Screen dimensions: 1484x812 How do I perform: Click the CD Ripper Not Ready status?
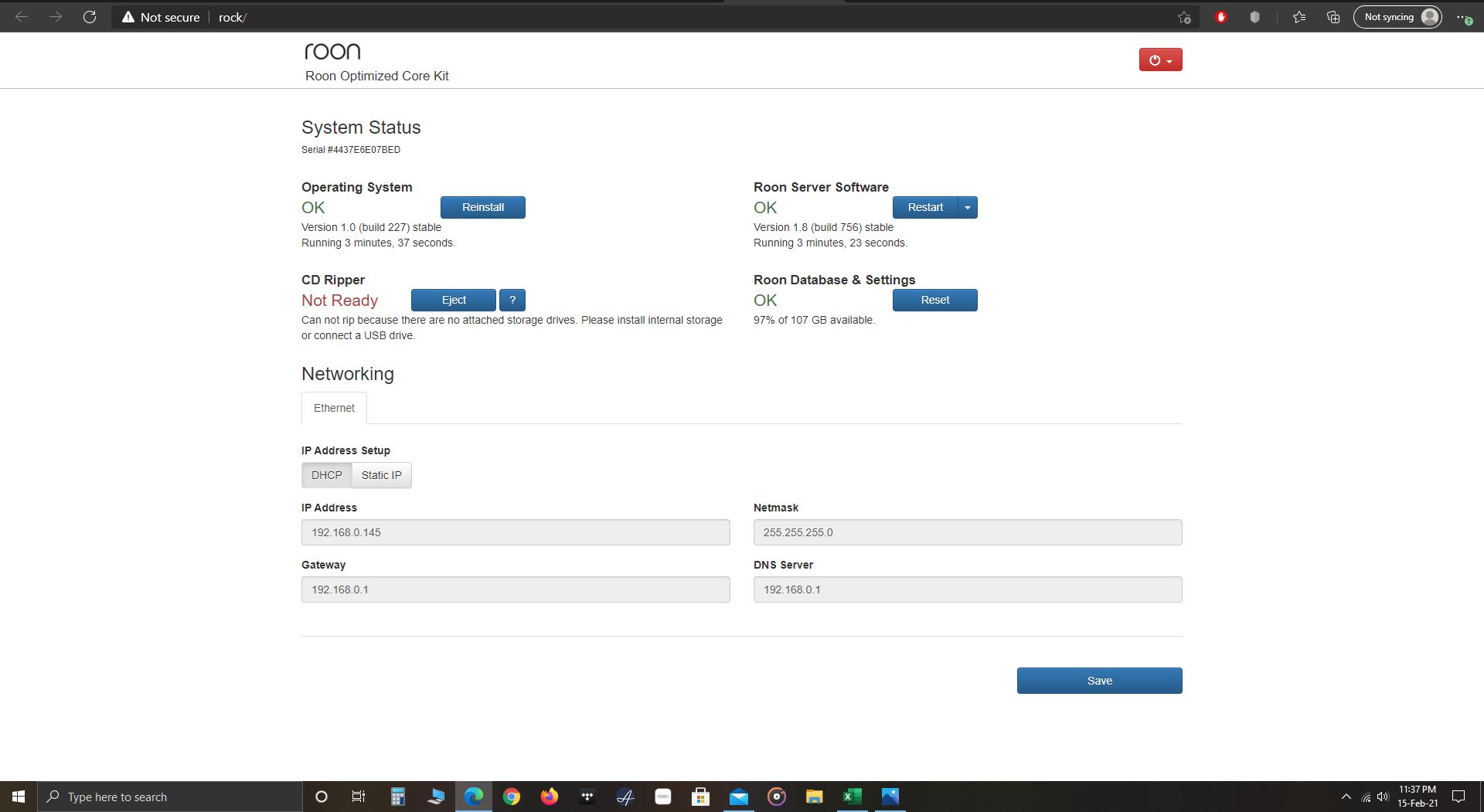[339, 301]
